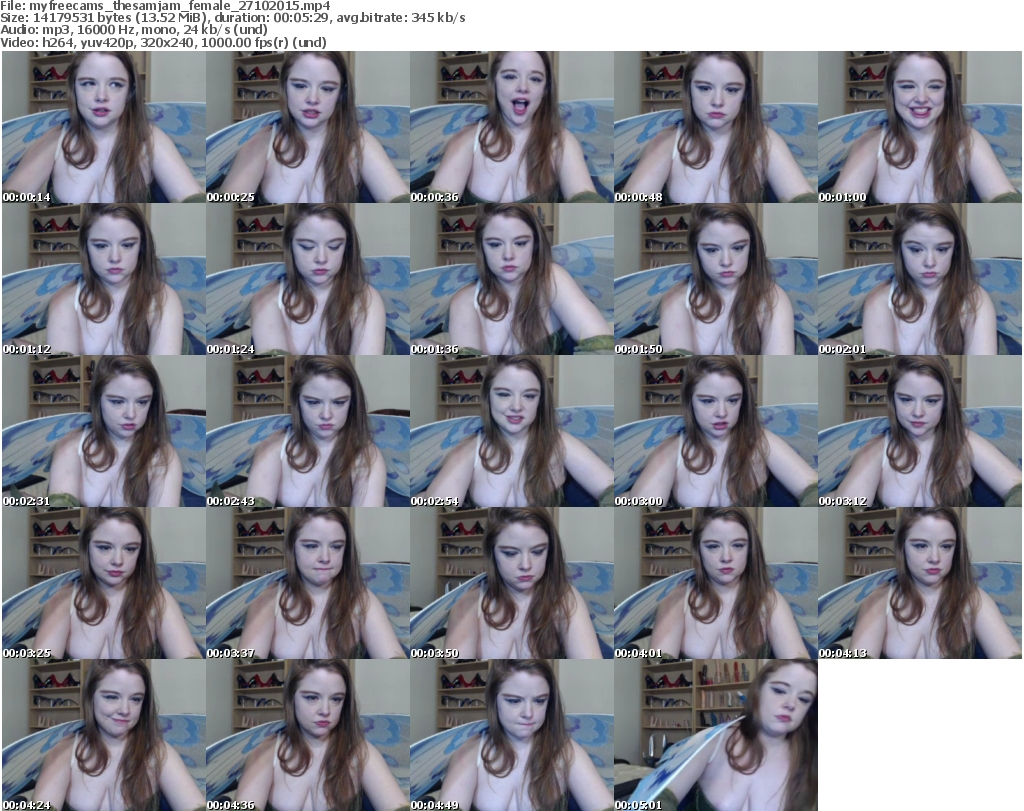This screenshot has height=811, width=1024.
Task: Click the frame stamped 00:03:50
Action: tap(512, 583)
